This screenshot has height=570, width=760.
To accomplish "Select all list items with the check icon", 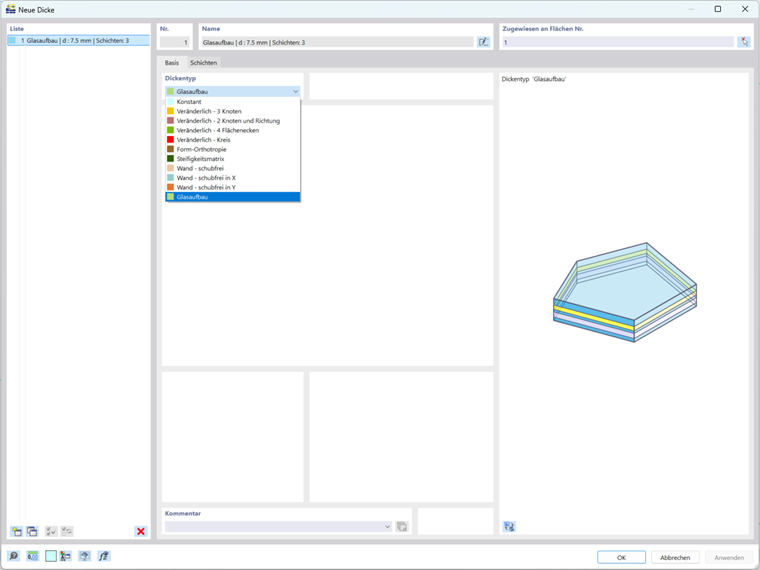I will click(x=51, y=531).
